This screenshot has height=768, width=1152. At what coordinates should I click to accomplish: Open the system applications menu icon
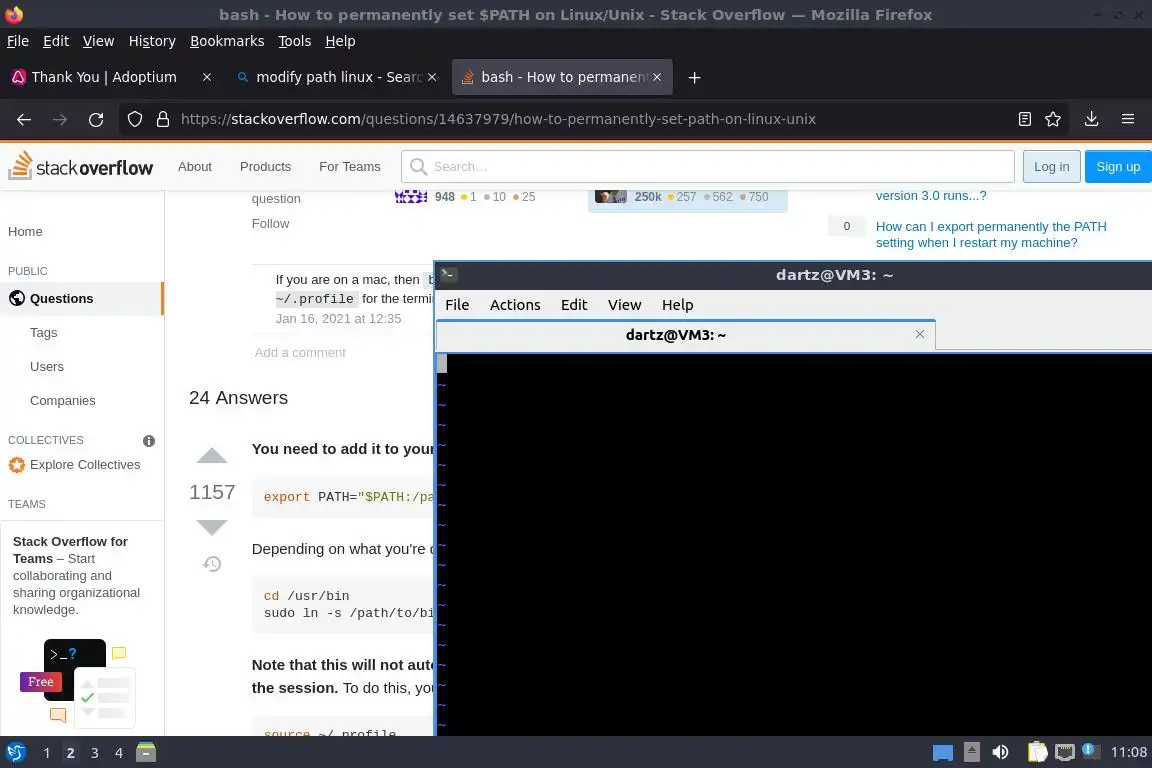click(15, 753)
